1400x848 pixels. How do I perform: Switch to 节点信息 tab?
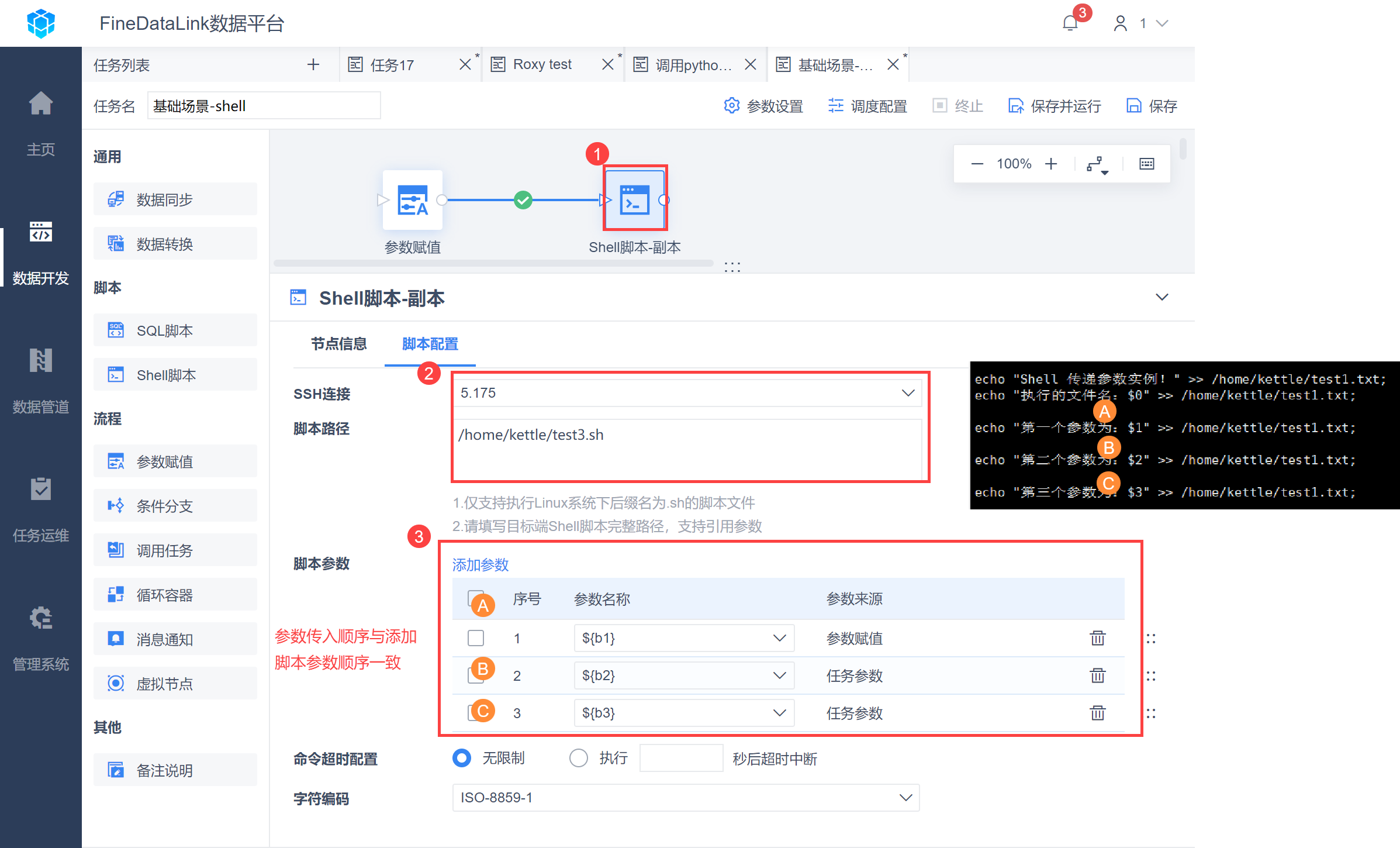coord(338,344)
